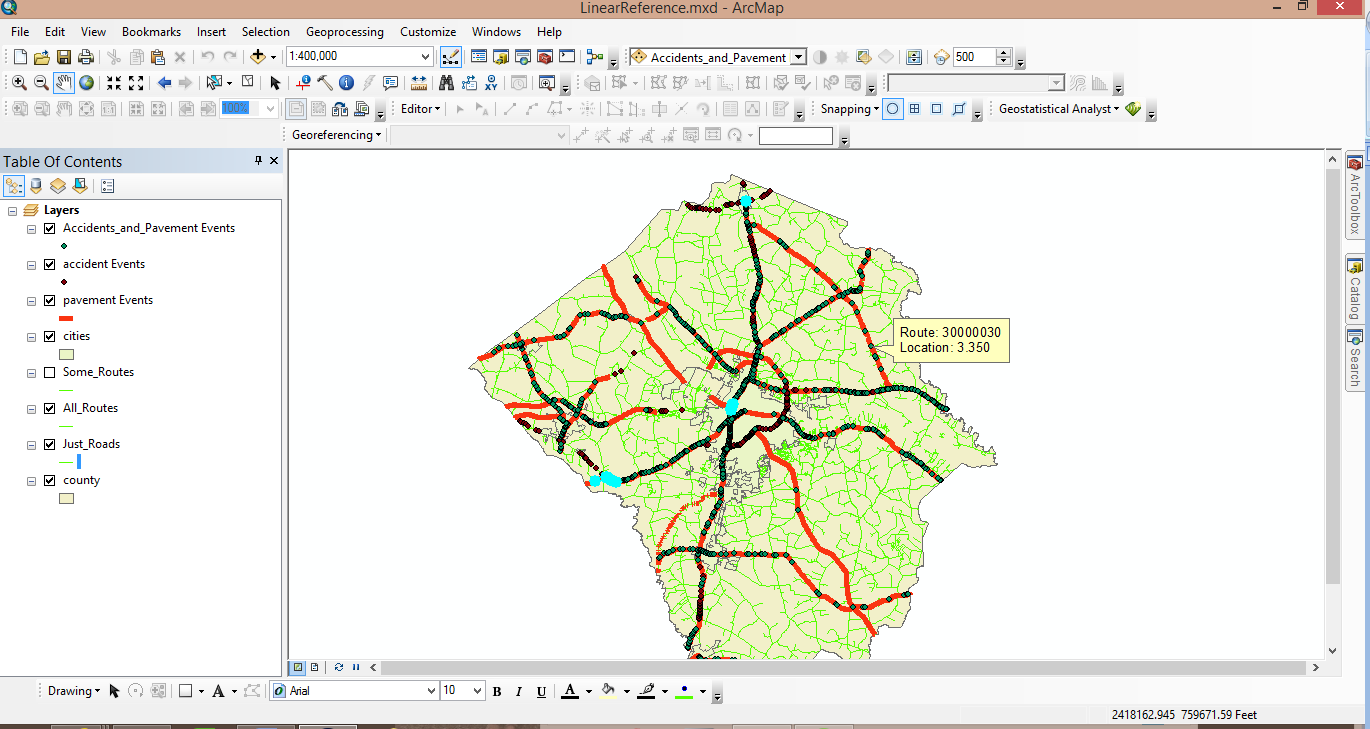Select the Zoom Out tool
Image resolution: width=1370 pixels, height=729 pixels.
click(41, 83)
